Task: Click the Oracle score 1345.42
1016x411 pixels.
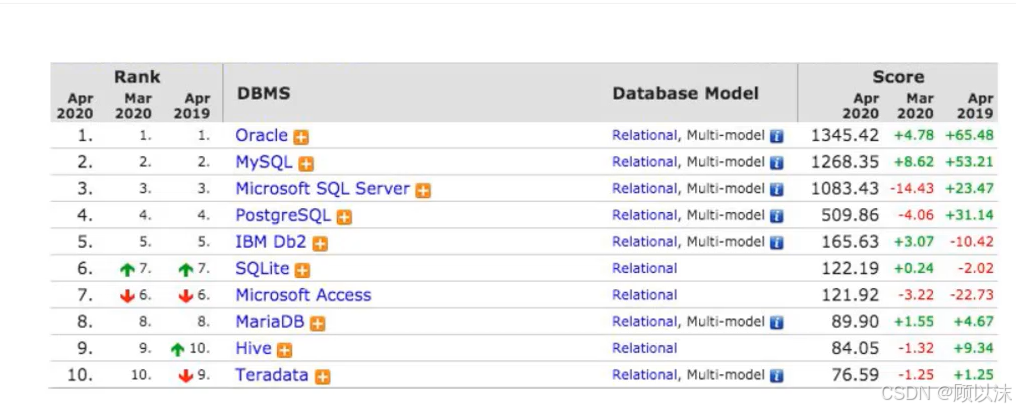Action: (x=845, y=135)
